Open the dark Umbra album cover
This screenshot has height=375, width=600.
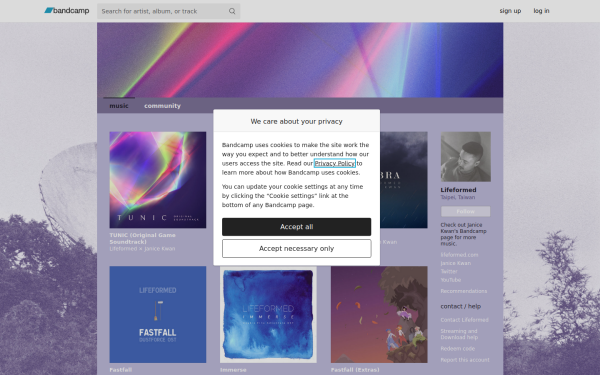(x=404, y=180)
